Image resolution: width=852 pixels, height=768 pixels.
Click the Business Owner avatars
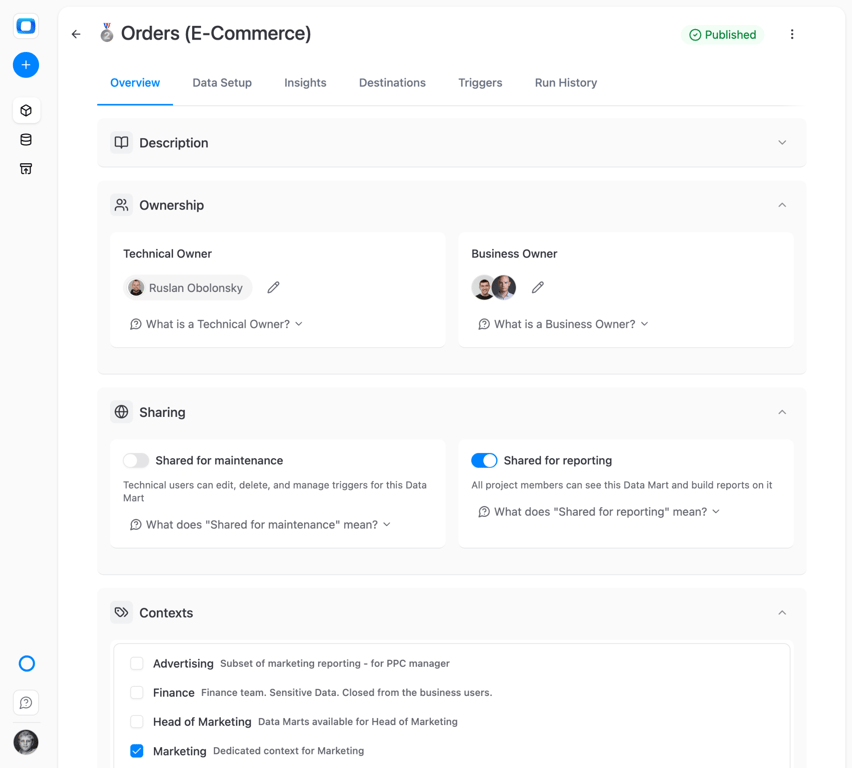point(493,288)
